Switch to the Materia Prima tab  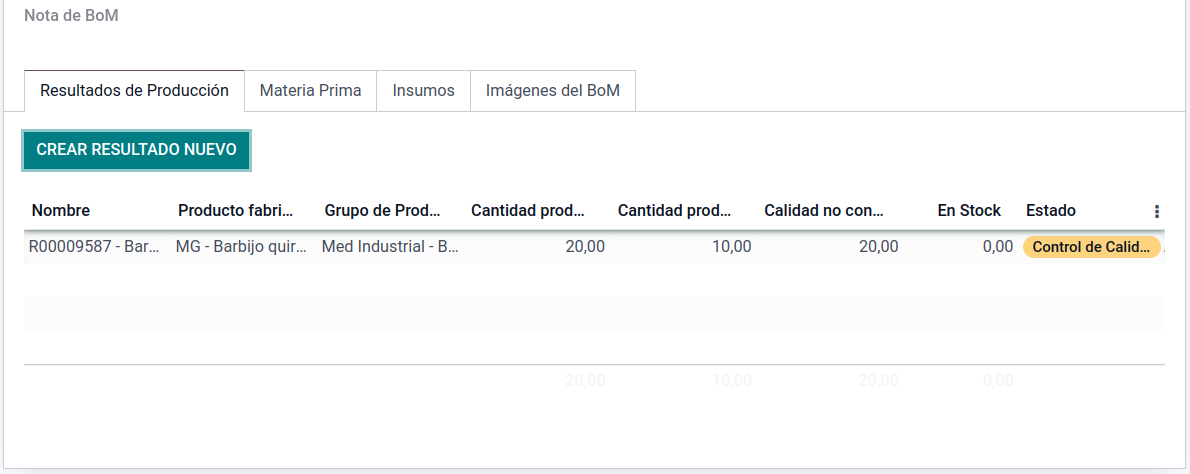point(310,91)
